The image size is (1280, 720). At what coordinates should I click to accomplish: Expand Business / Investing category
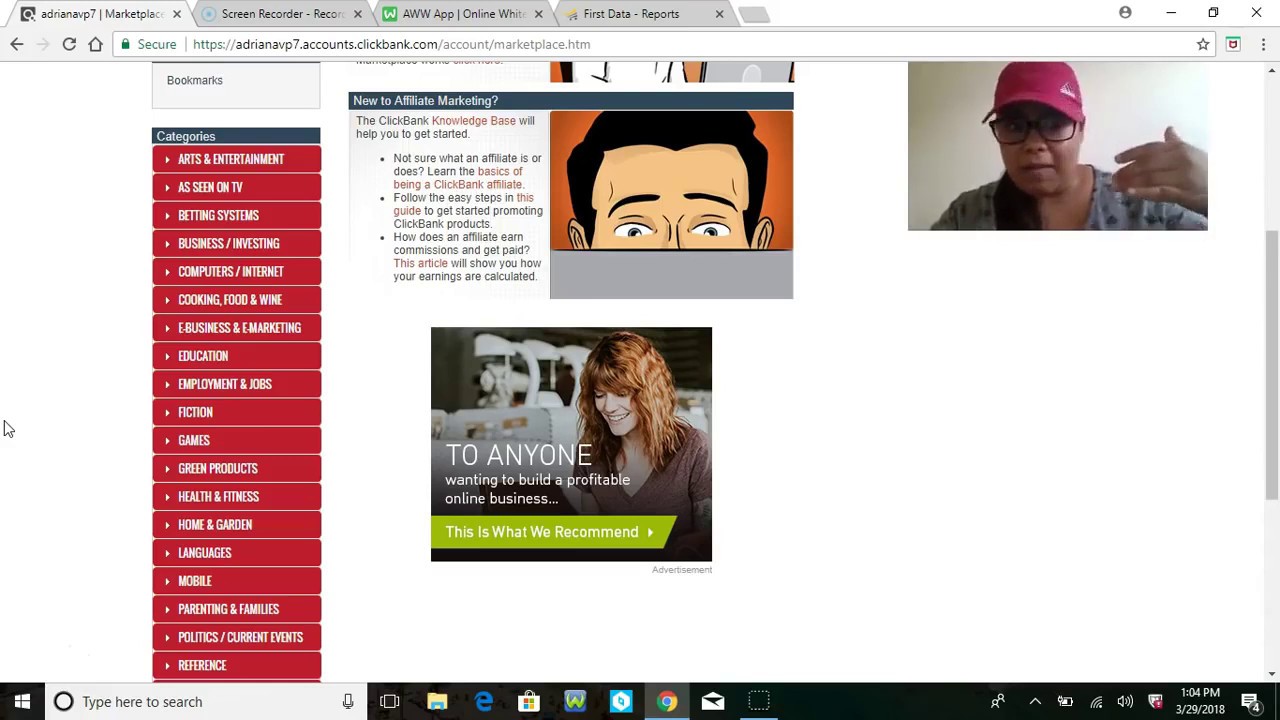coord(236,243)
